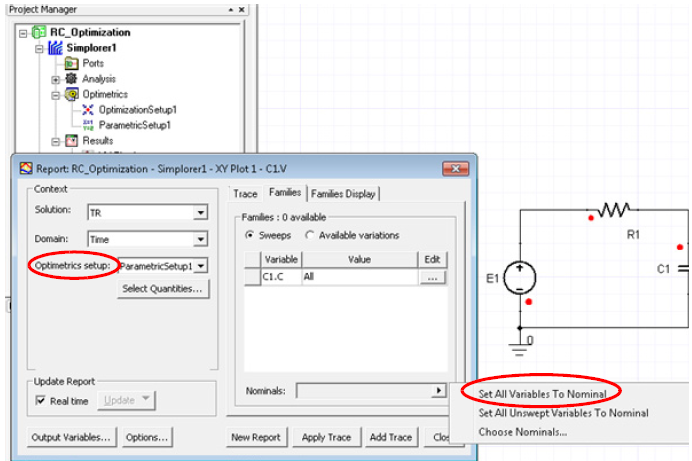This screenshot has width=692, height=461.
Task: Click the row selector for C1.C
Action: click(x=252, y=277)
